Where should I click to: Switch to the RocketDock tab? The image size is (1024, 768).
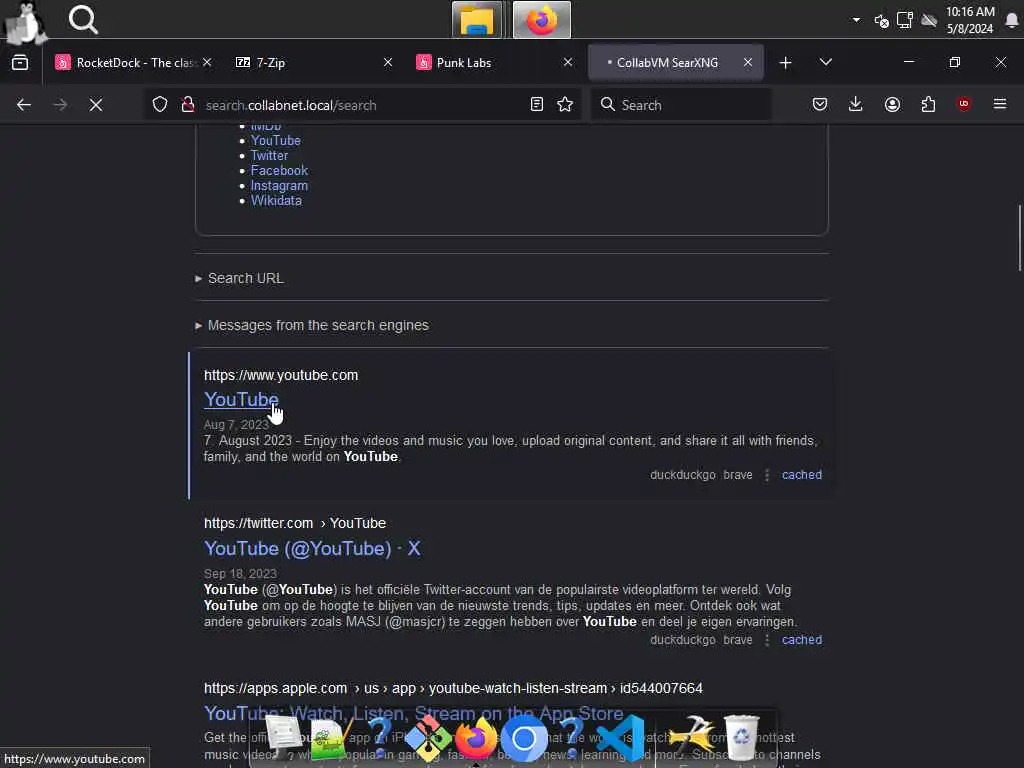point(134,62)
